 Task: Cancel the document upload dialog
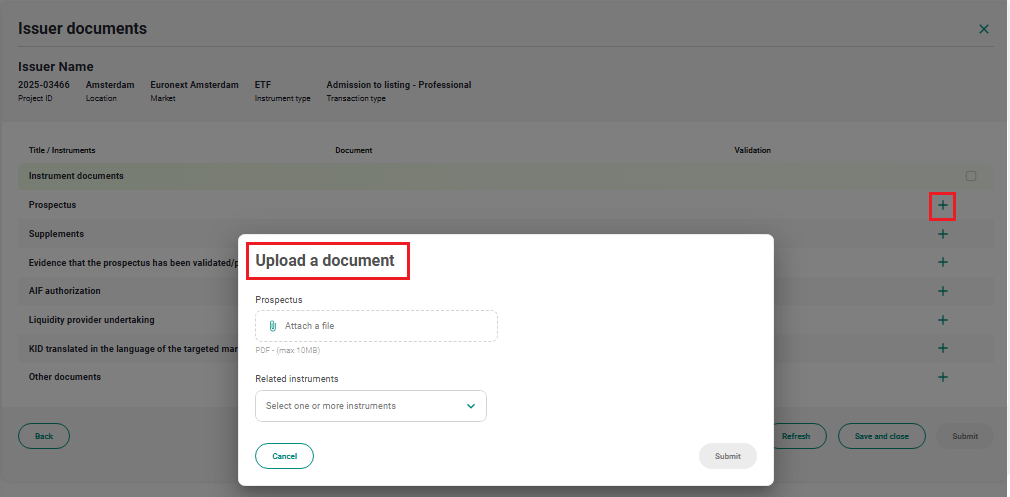[284, 456]
